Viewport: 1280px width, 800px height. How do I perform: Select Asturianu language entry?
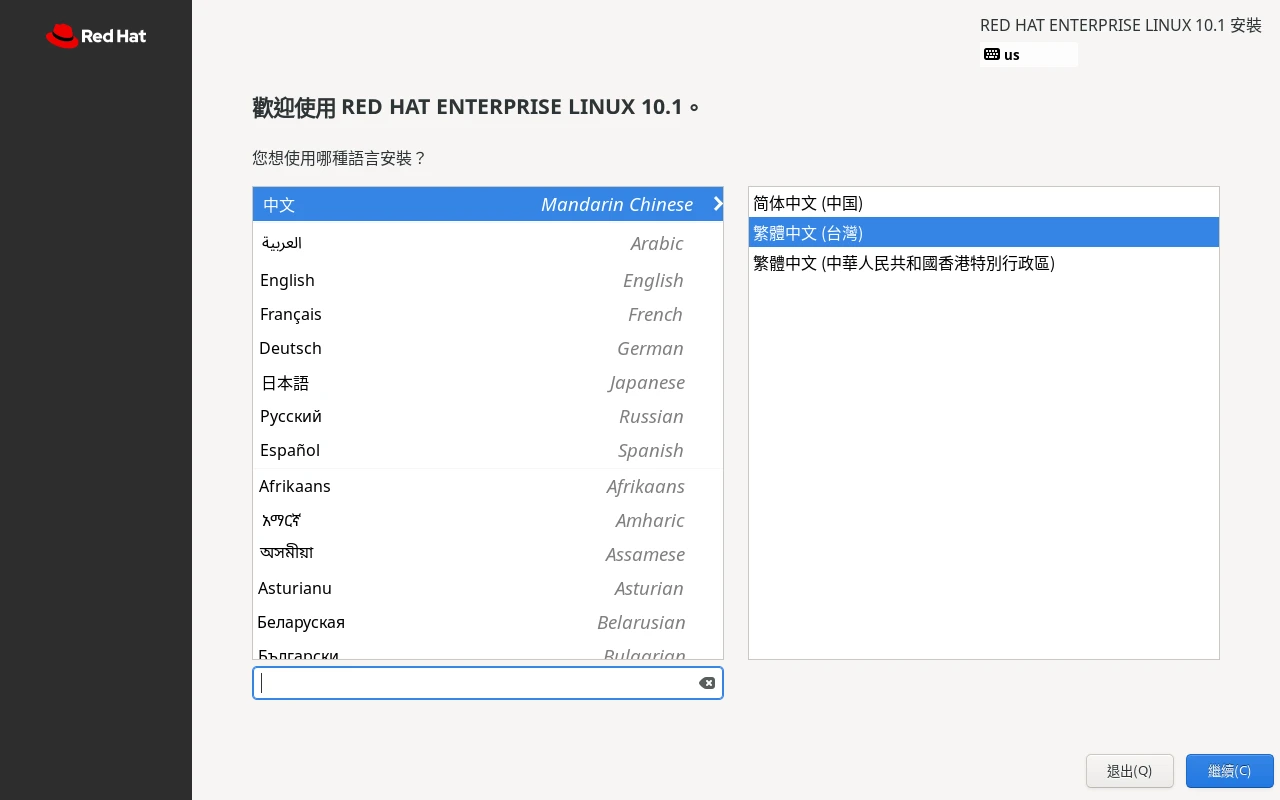400,588
